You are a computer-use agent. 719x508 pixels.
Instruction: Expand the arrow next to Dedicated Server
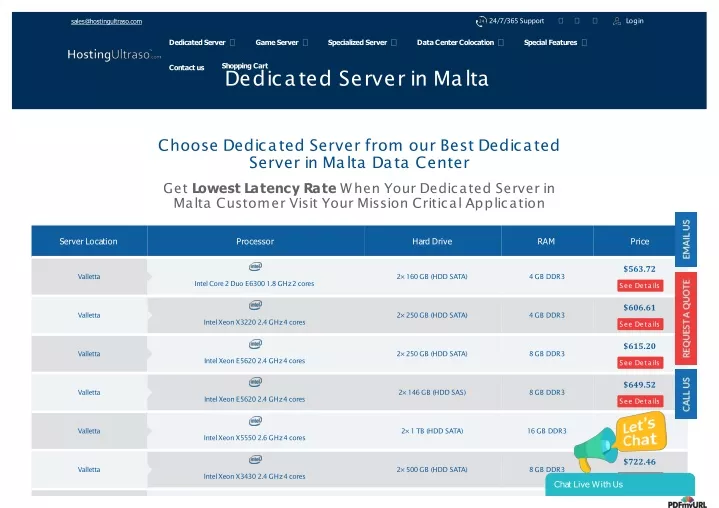232,43
